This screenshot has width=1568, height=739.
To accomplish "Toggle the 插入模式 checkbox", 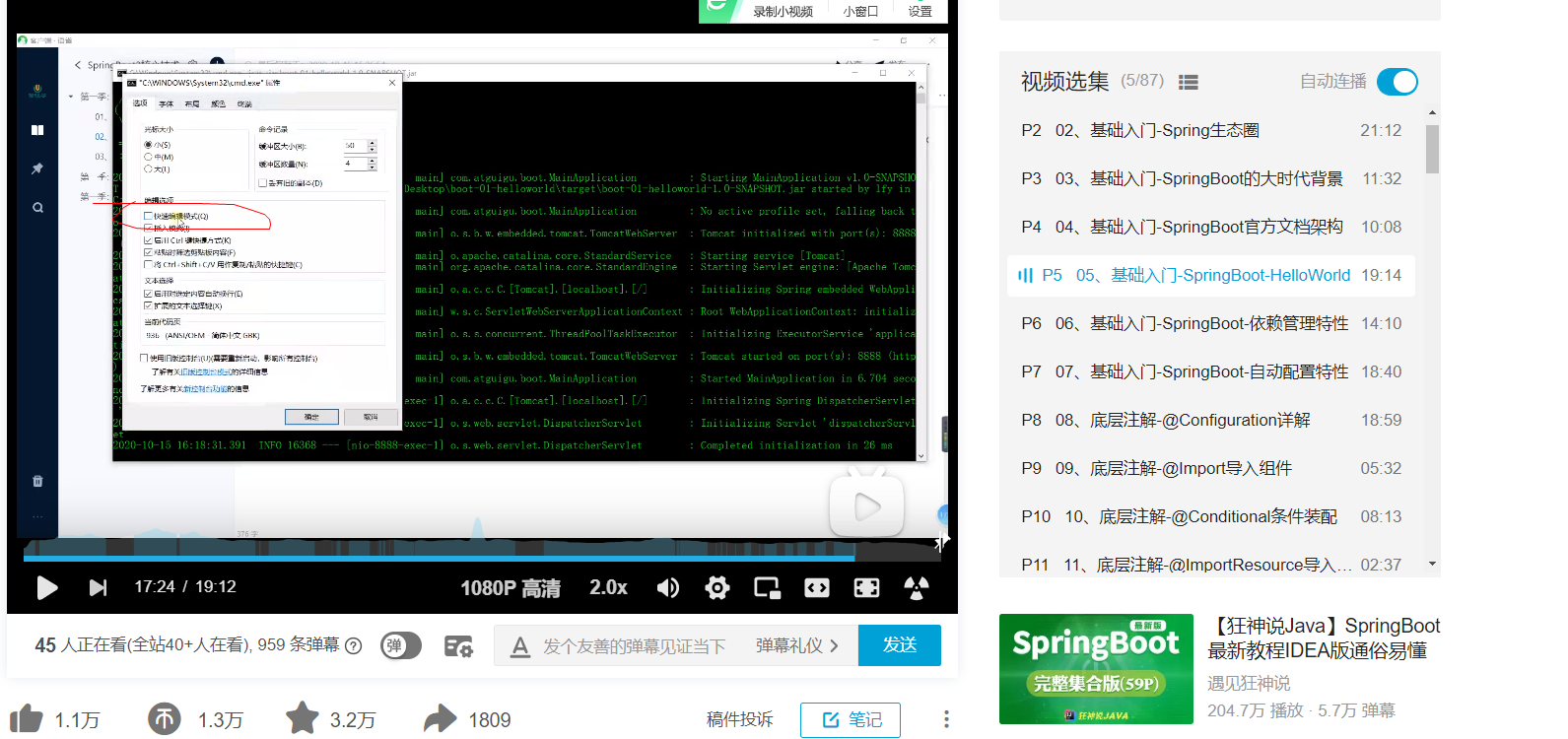I will click(x=148, y=228).
